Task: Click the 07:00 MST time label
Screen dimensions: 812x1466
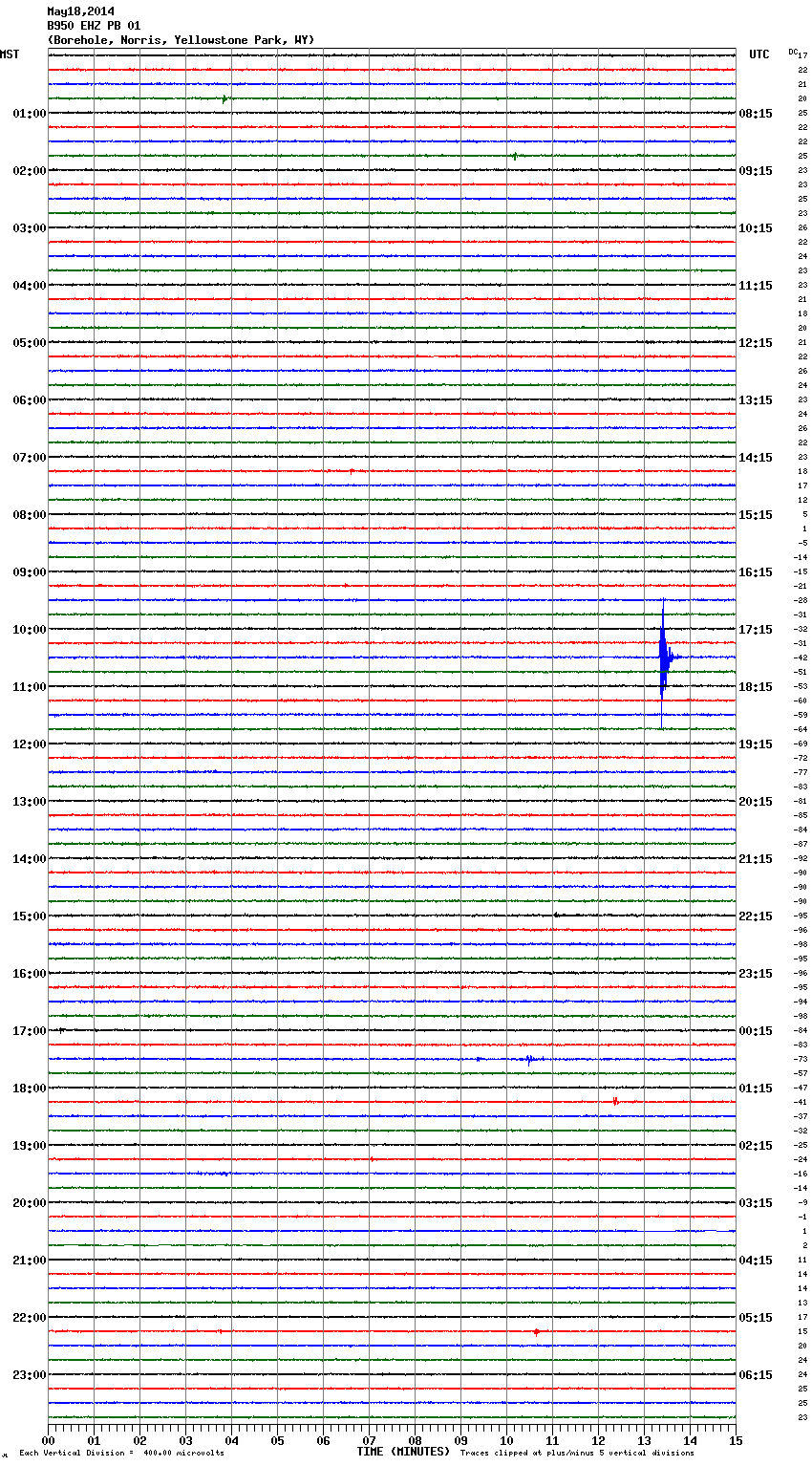Action: [29, 458]
